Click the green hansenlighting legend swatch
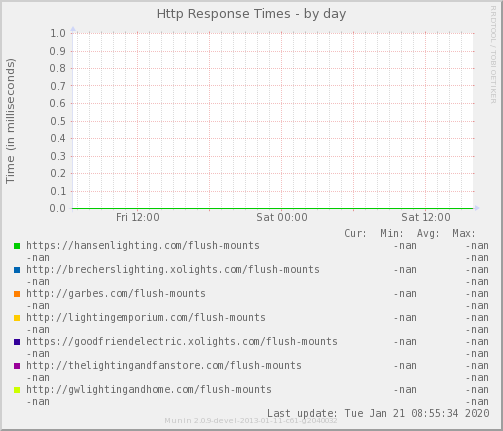Screen dimensions: 503x431 coord(17,246)
